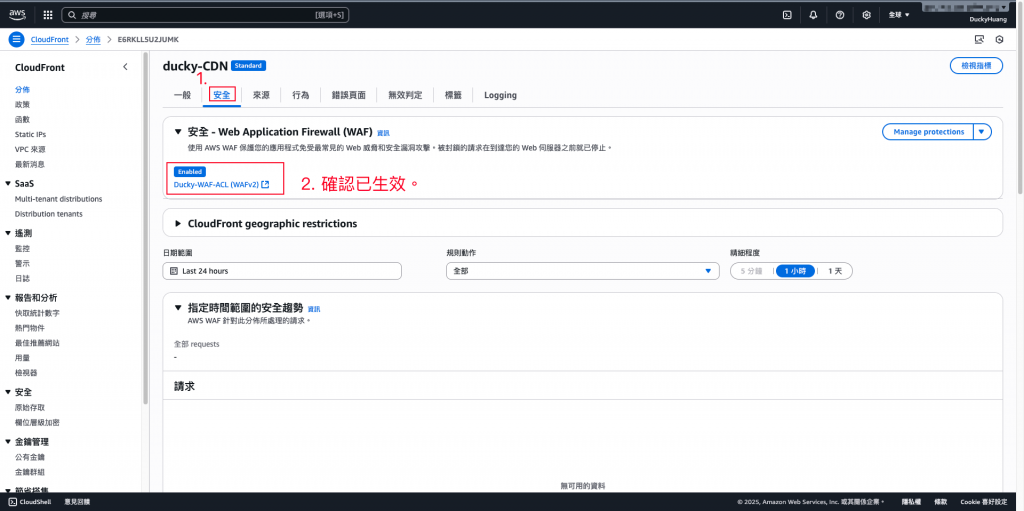Switch to the 標籤 tab
This screenshot has width=1024, height=511.
point(453,95)
